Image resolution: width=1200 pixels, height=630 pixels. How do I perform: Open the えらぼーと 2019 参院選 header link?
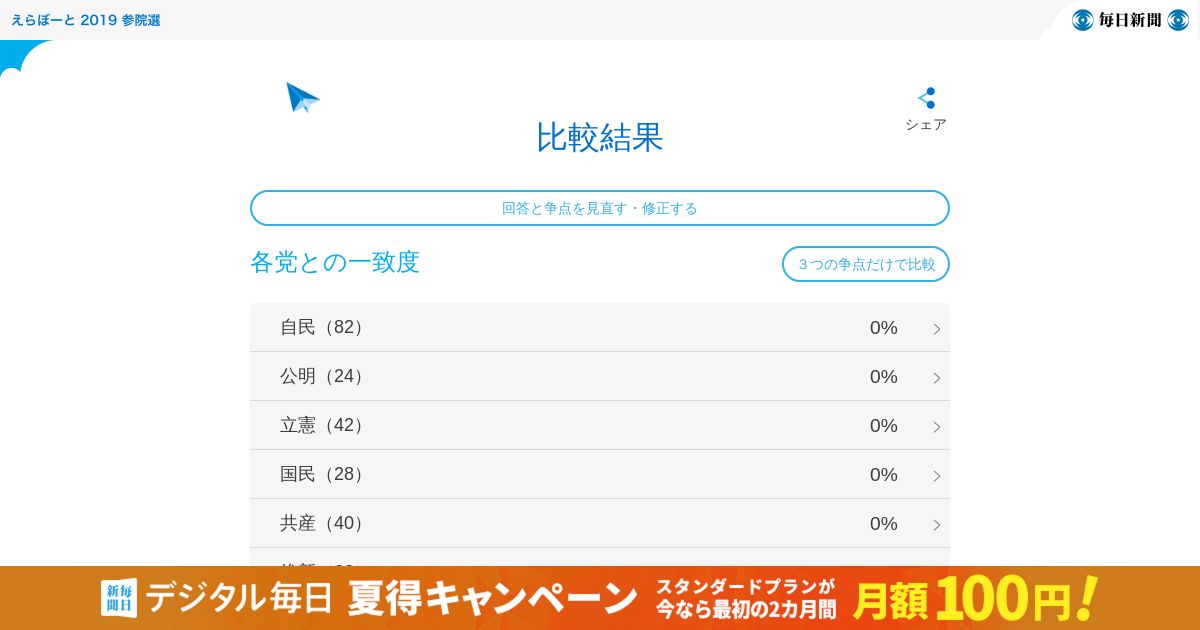[86, 20]
